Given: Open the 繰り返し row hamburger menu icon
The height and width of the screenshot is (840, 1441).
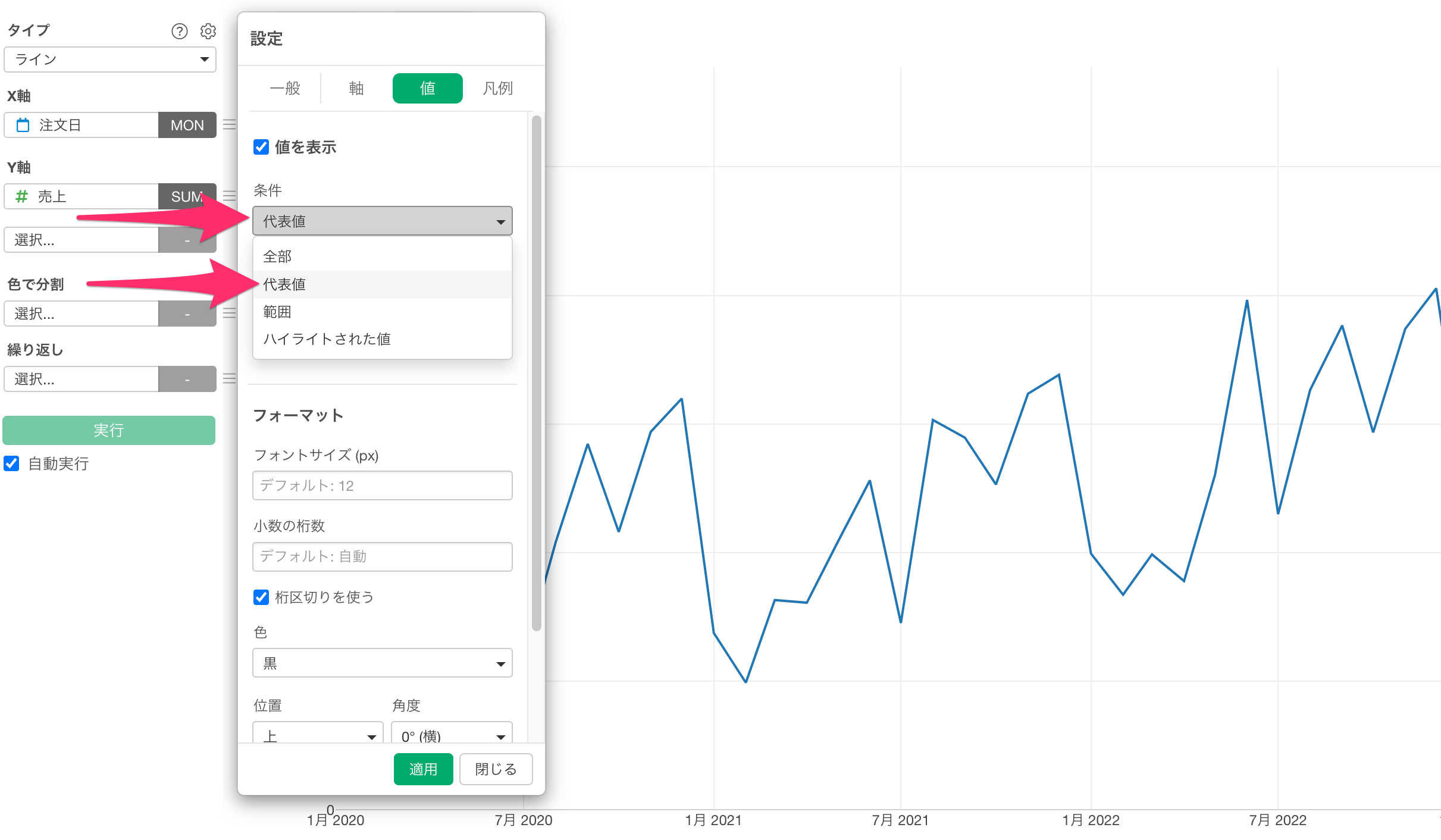Looking at the screenshot, I should 229,378.
